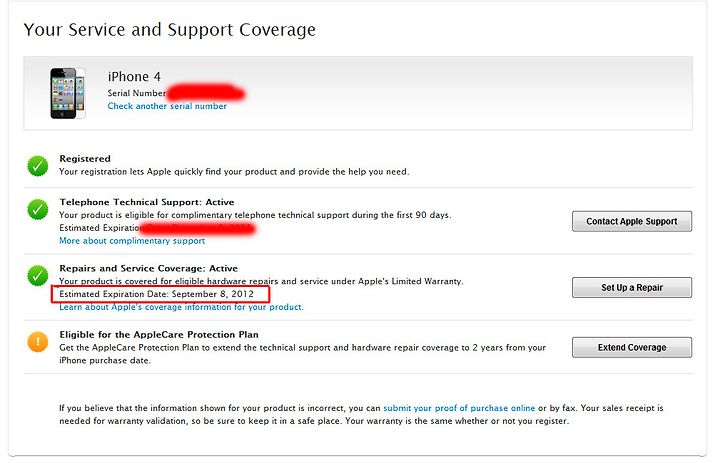This screenshot has height=463, width=720.
Task: Click 'Repairs and Service Coverage: Active' heading
Action: point(149,268)
